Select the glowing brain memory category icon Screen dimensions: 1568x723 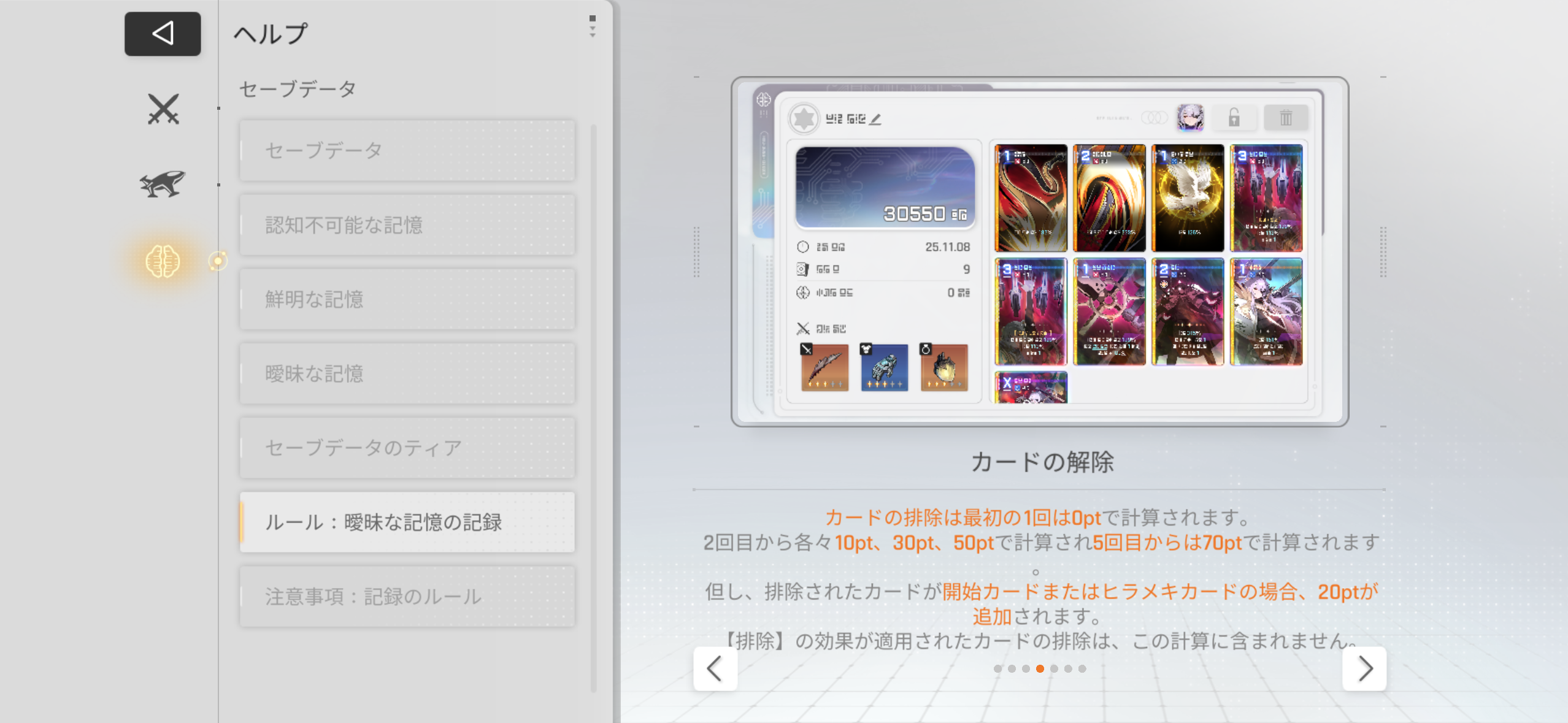(163, 261)
